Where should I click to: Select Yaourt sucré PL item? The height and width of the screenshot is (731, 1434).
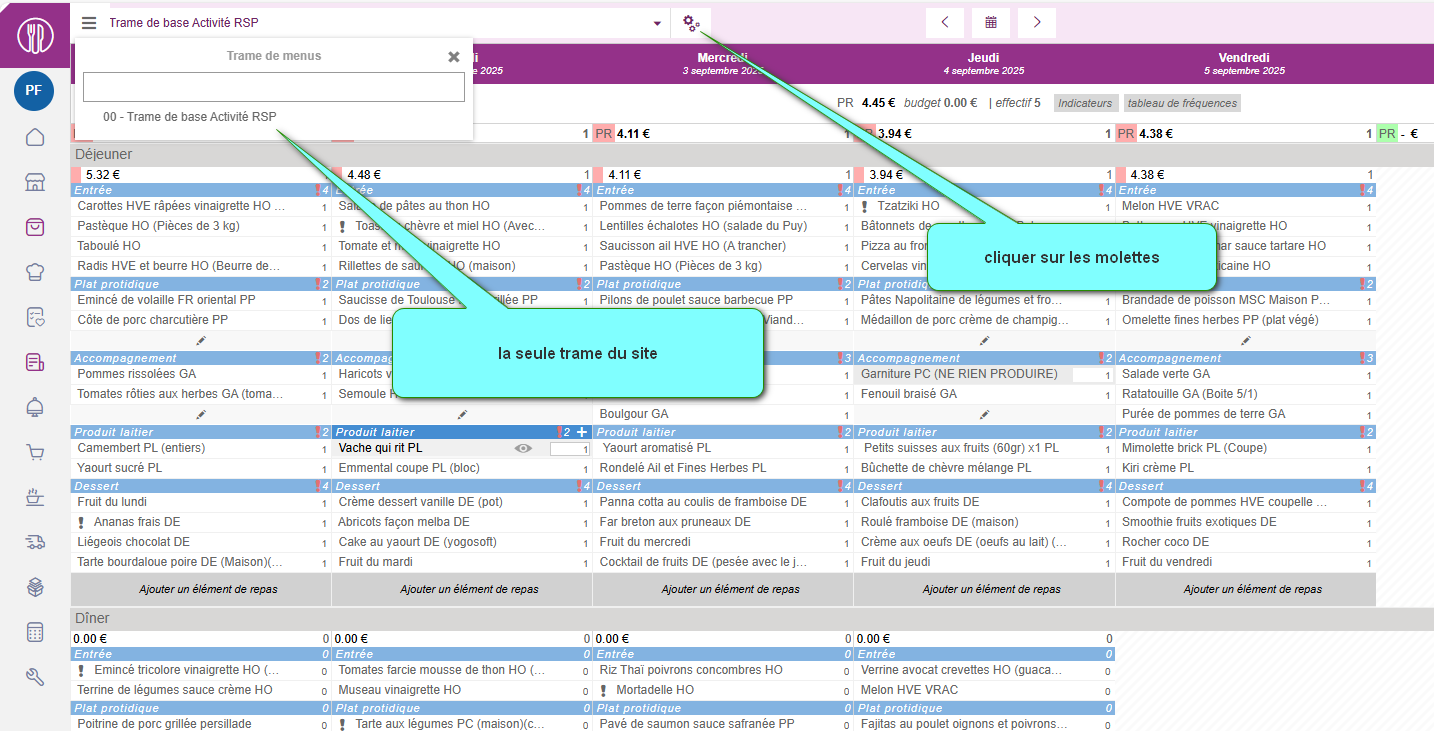click(x=119, y=468)
